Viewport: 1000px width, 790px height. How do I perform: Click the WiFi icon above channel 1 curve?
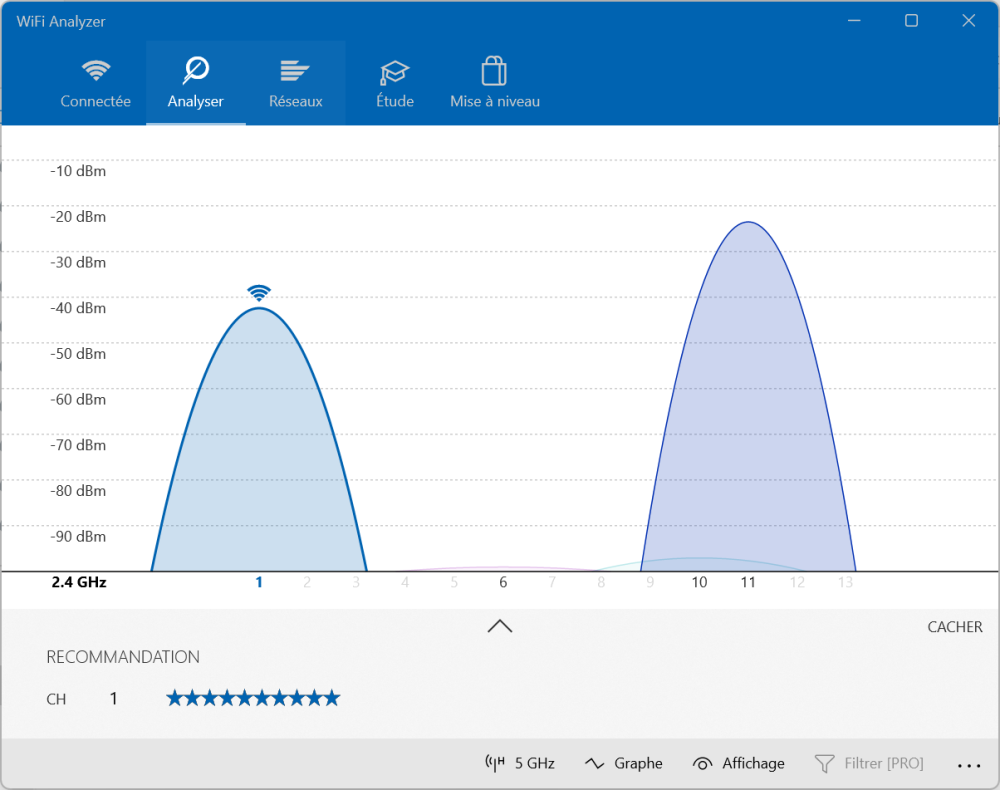[x=259, y=293]
